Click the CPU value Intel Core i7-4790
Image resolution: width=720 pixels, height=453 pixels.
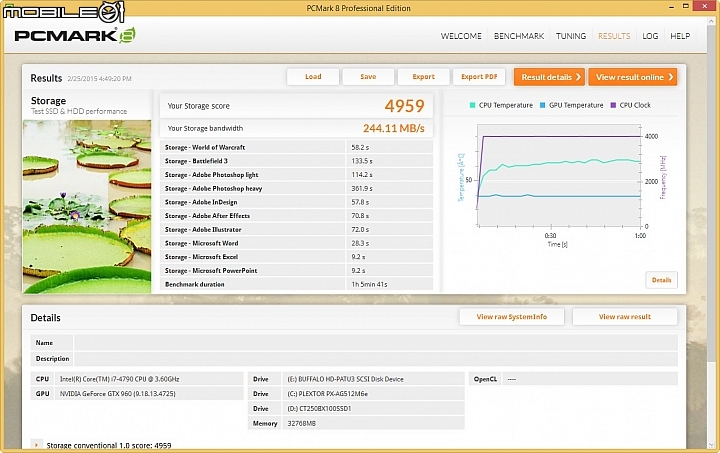tap(149, 379)
